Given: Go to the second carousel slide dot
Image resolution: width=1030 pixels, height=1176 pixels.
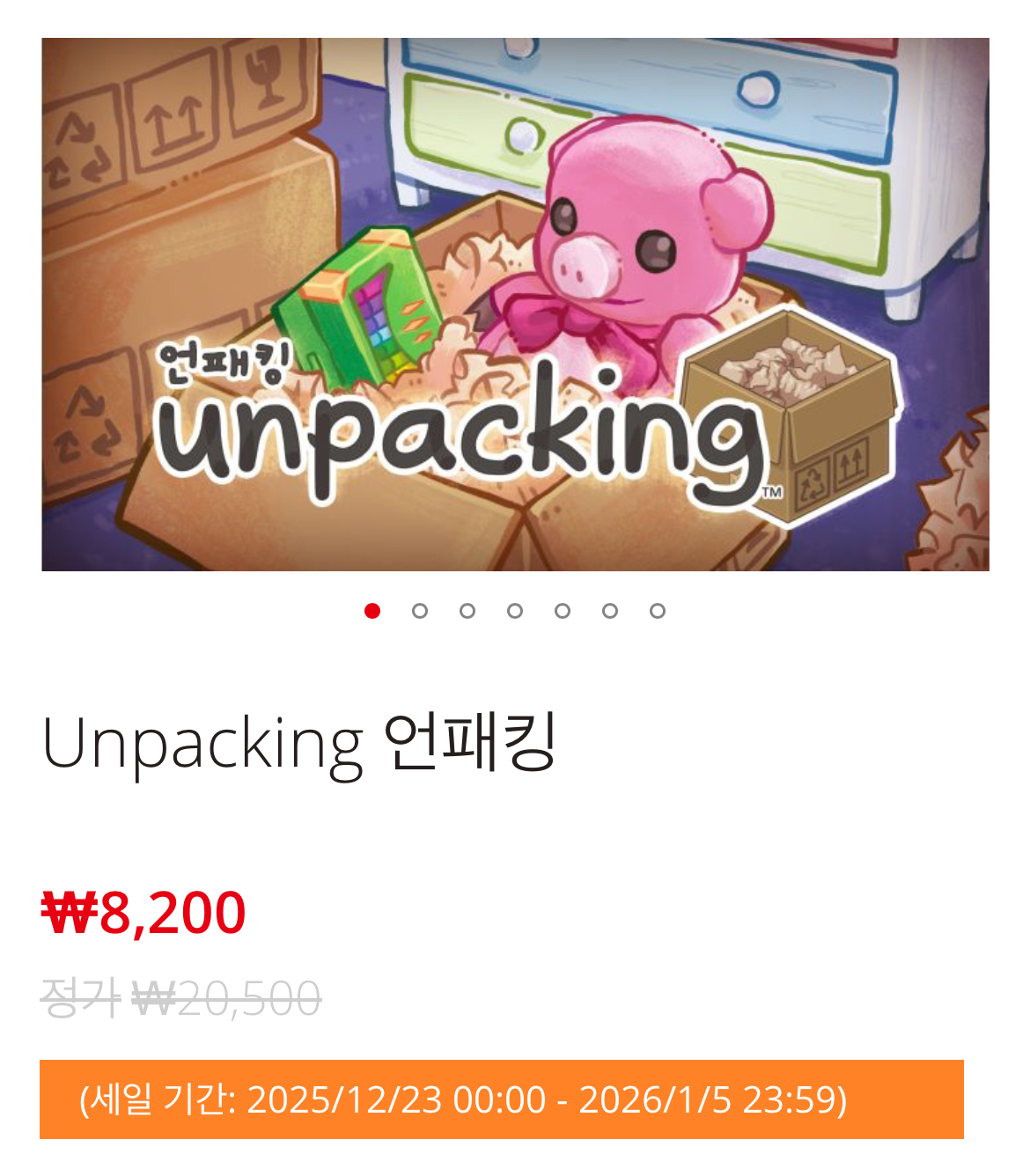Looking at the screenshot, I should point(420,611).
